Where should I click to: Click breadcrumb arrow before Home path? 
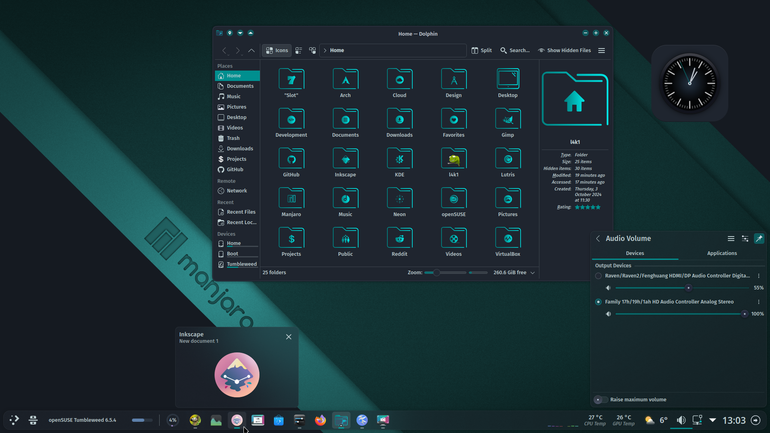(325, 51)
